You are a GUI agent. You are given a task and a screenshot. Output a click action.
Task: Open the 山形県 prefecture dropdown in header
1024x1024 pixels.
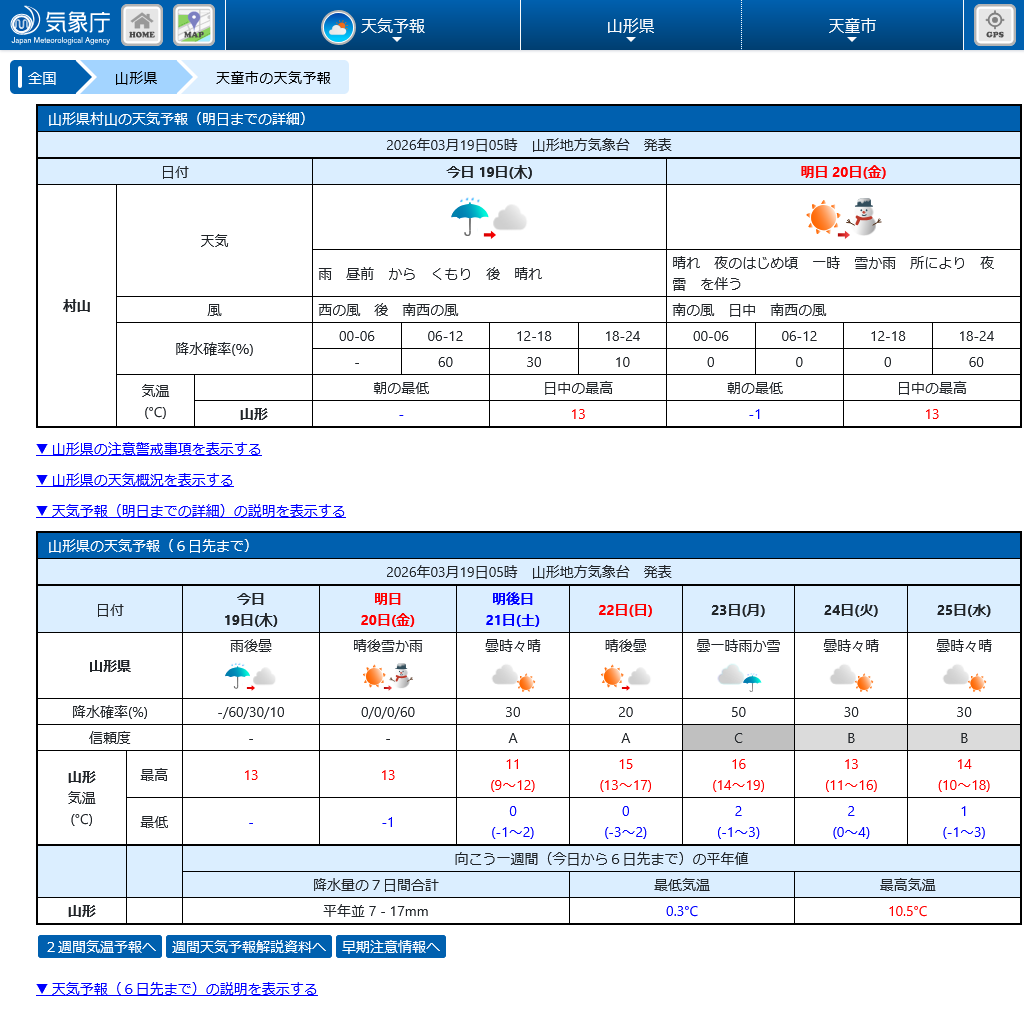tap(631, 25)
